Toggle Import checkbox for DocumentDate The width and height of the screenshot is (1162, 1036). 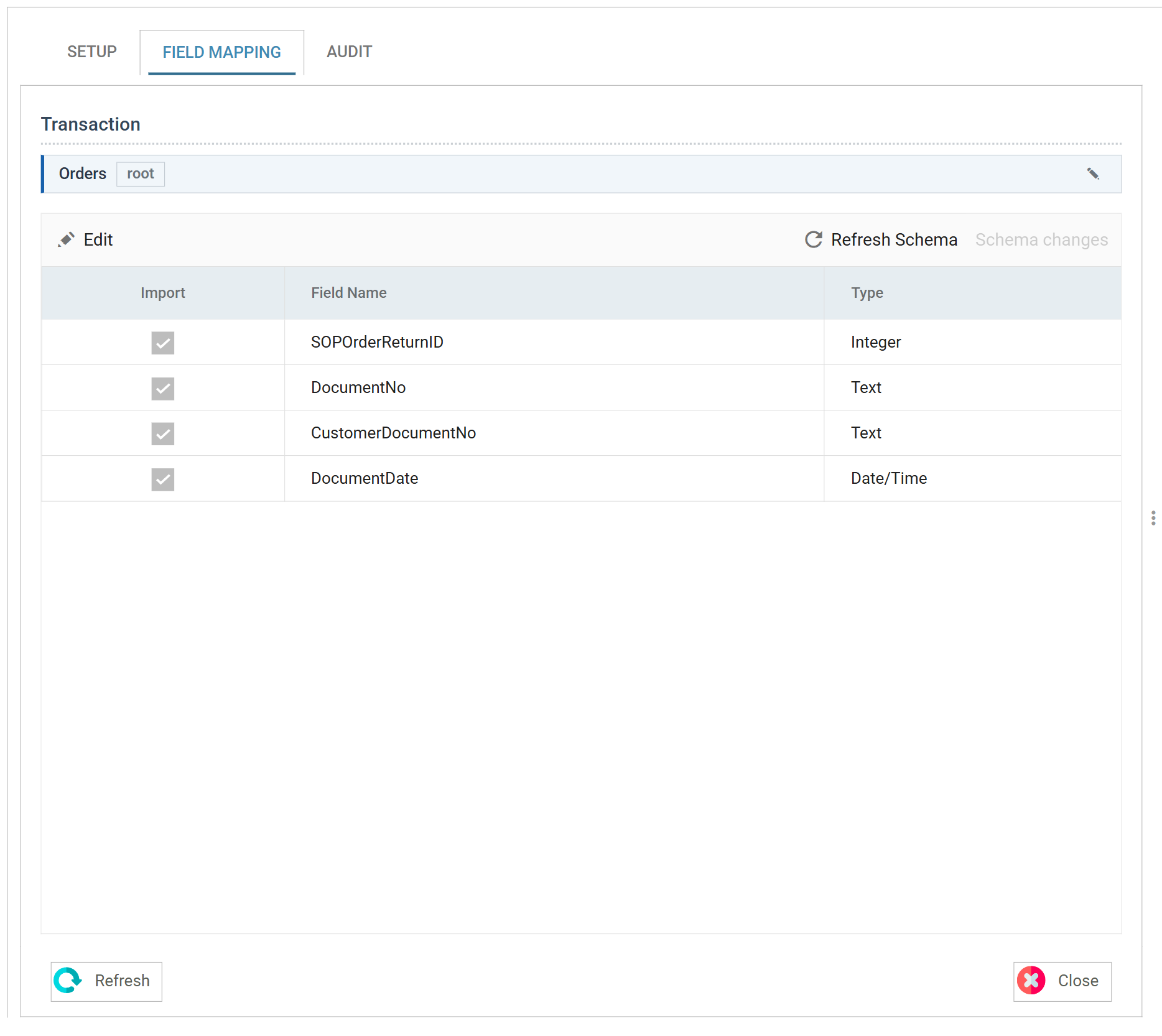point(163,479)
